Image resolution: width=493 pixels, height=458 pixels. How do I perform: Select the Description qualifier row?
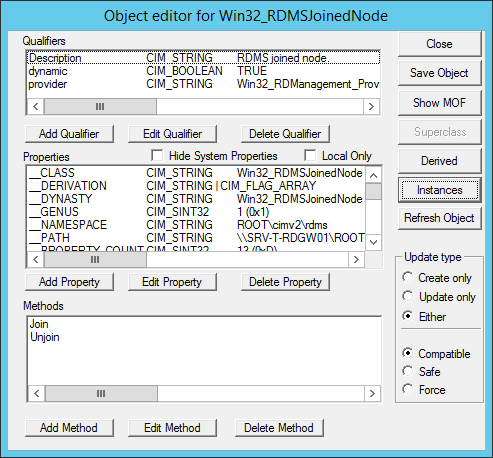click(x=203, y=58)
